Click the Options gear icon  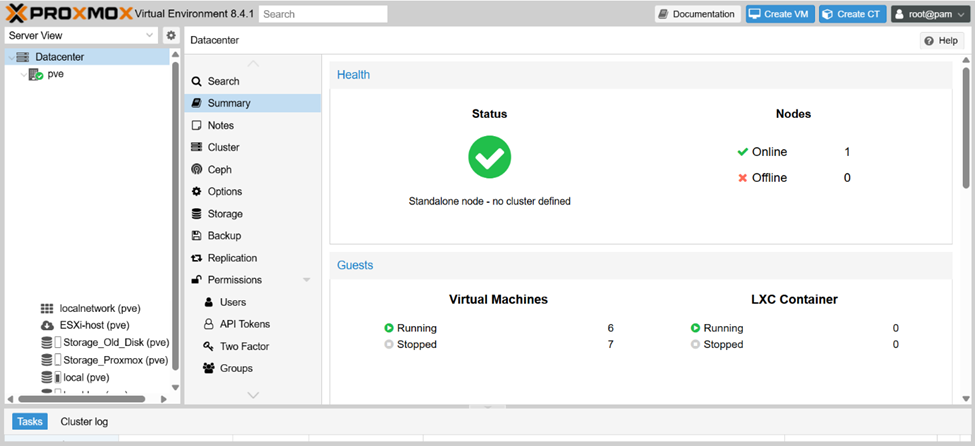pyautogui.click(x=197, y=192)
